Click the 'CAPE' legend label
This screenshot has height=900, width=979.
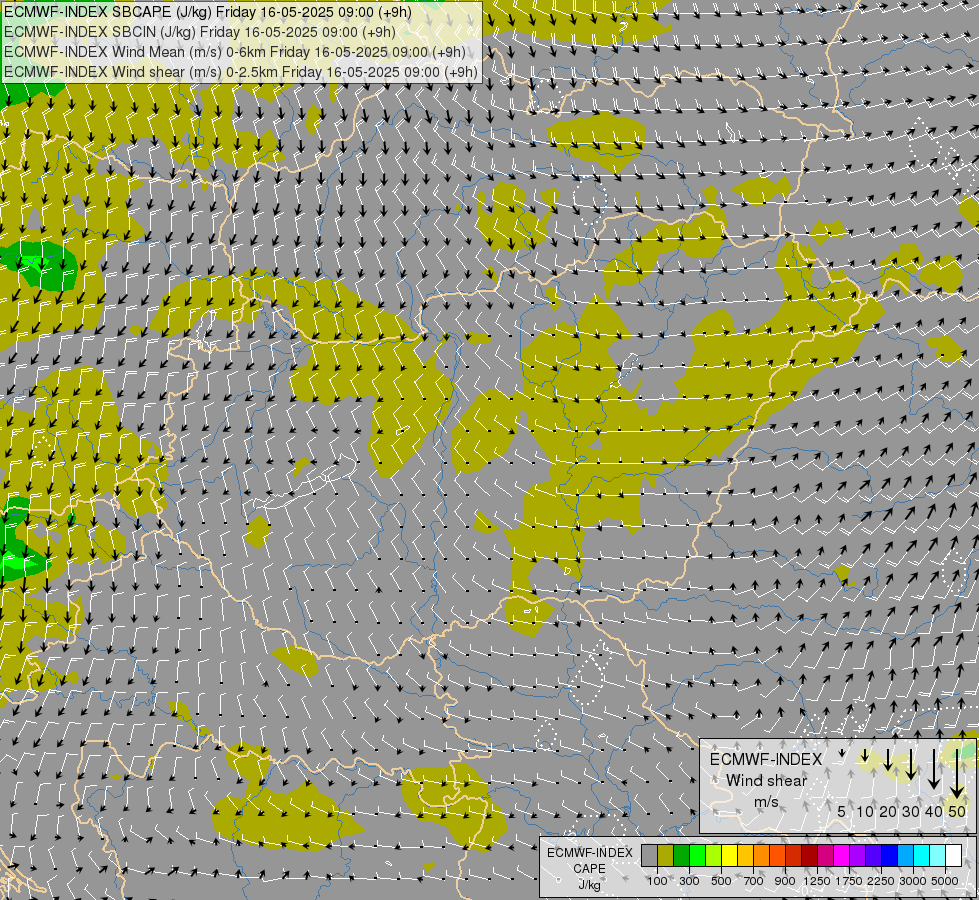(589, 869)
